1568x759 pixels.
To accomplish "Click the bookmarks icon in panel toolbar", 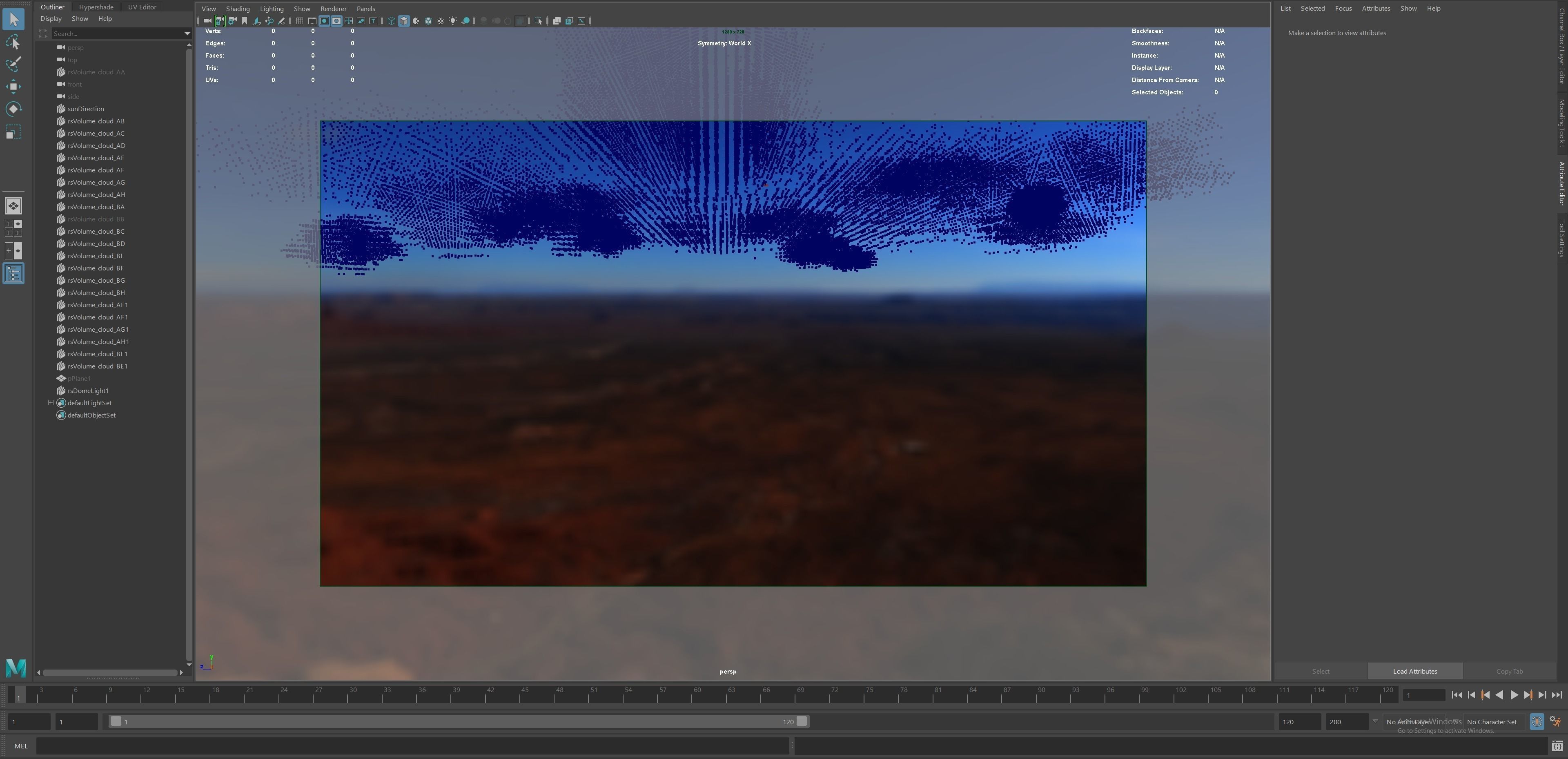I will pyautogui.click(x=245, y=21).
